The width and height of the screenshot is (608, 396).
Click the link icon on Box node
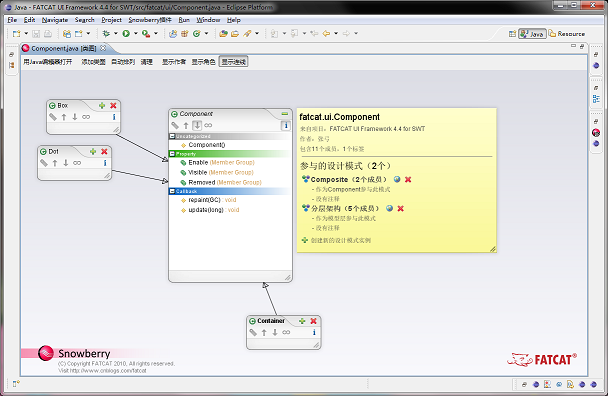pos(86,117)
